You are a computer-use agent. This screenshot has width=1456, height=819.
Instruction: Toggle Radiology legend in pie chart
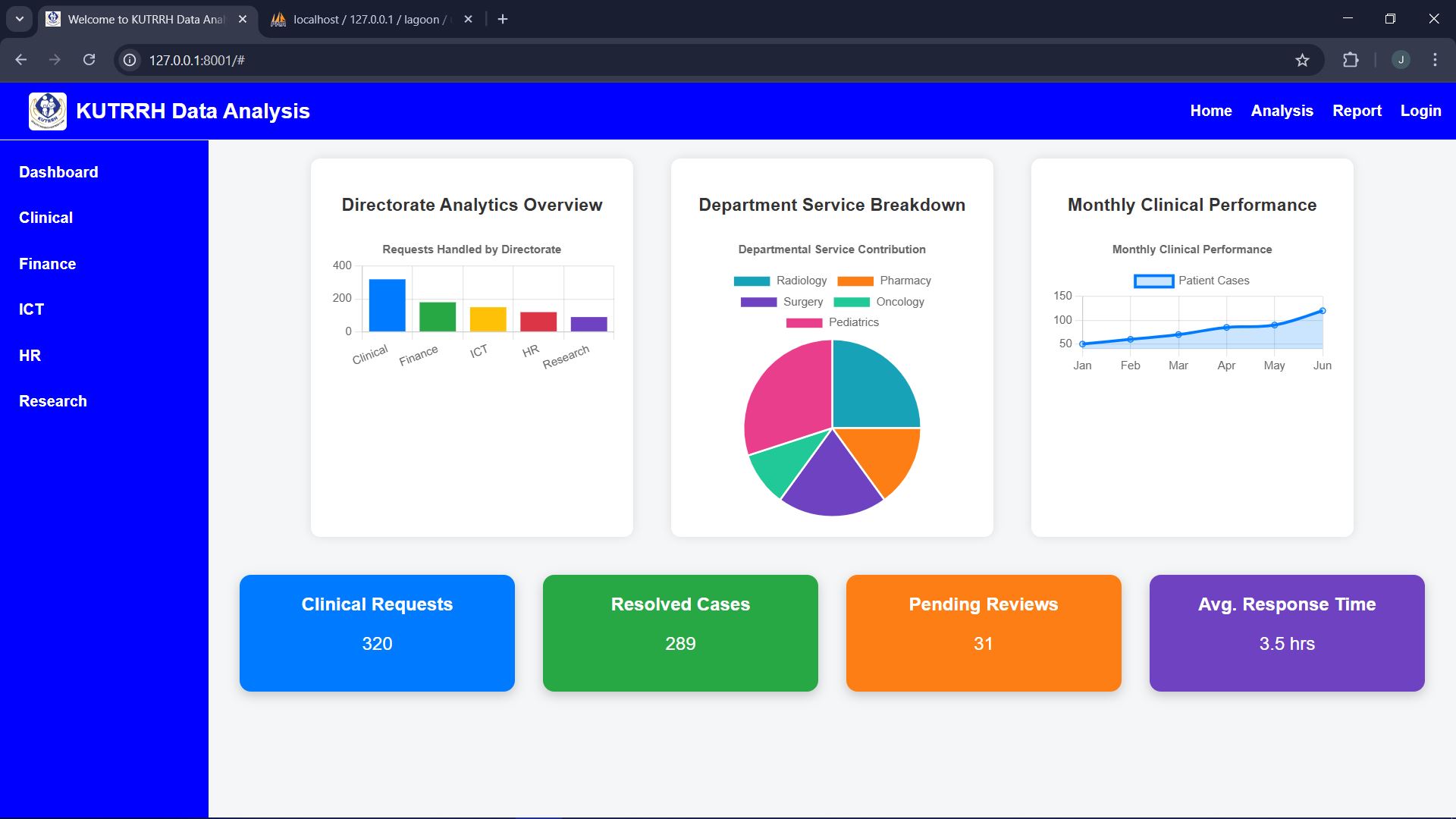tap(780, 281)
